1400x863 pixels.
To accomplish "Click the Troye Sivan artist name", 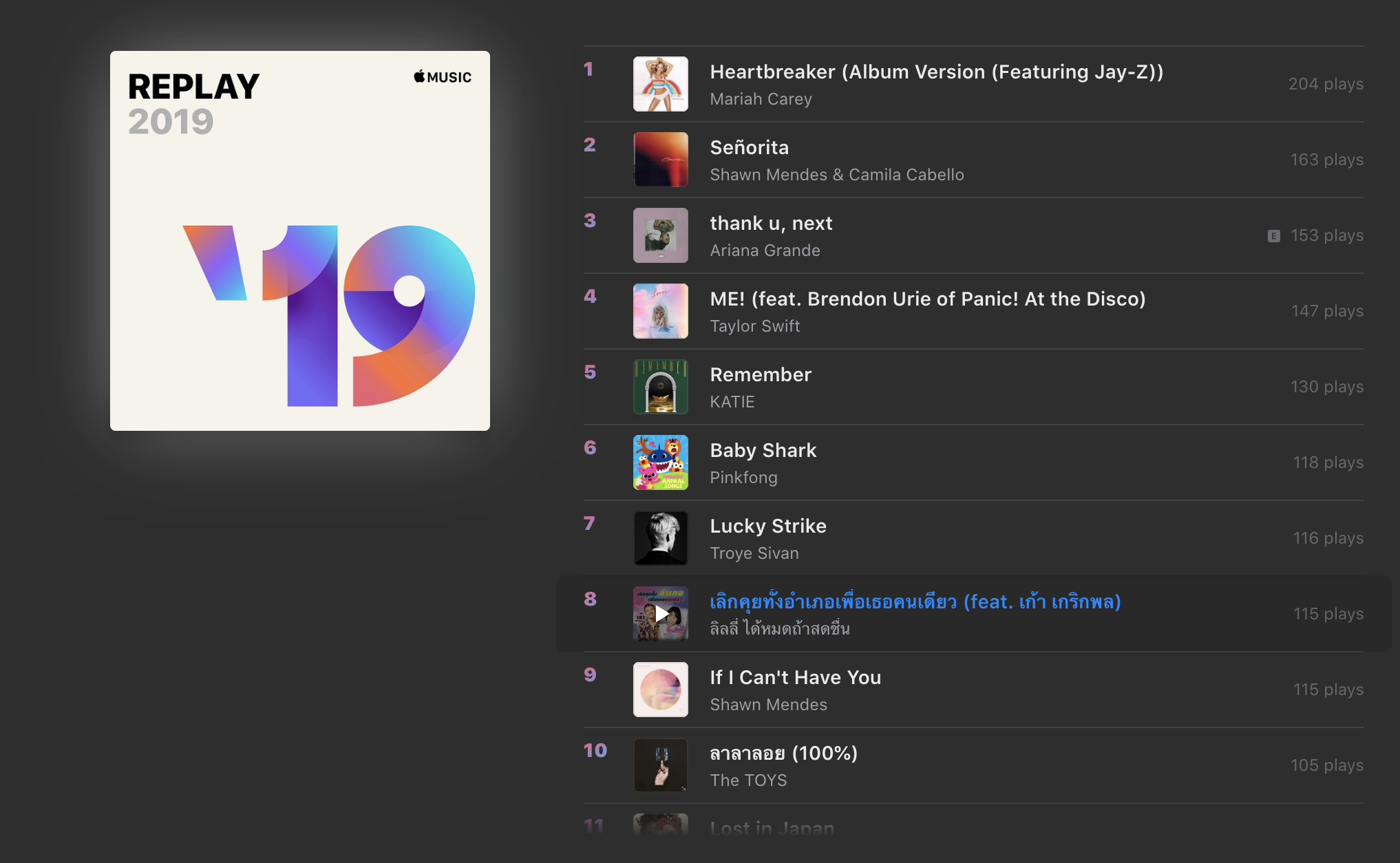I will pyautogui.click(x=754, y=553).
